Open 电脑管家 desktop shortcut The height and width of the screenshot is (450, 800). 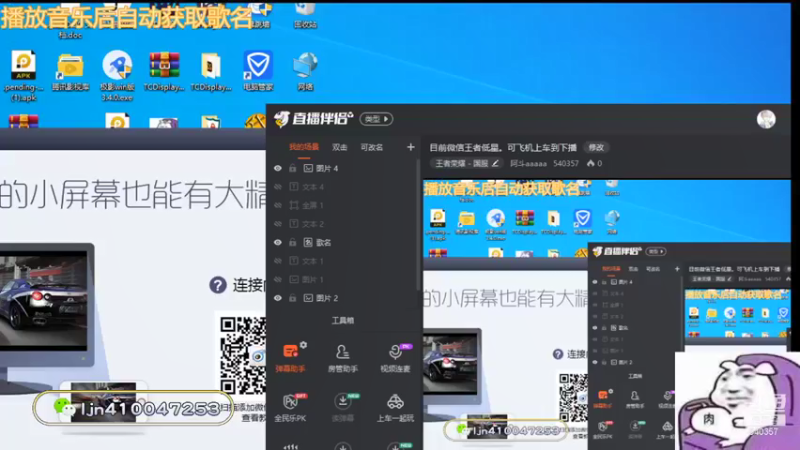click(258, 71)
